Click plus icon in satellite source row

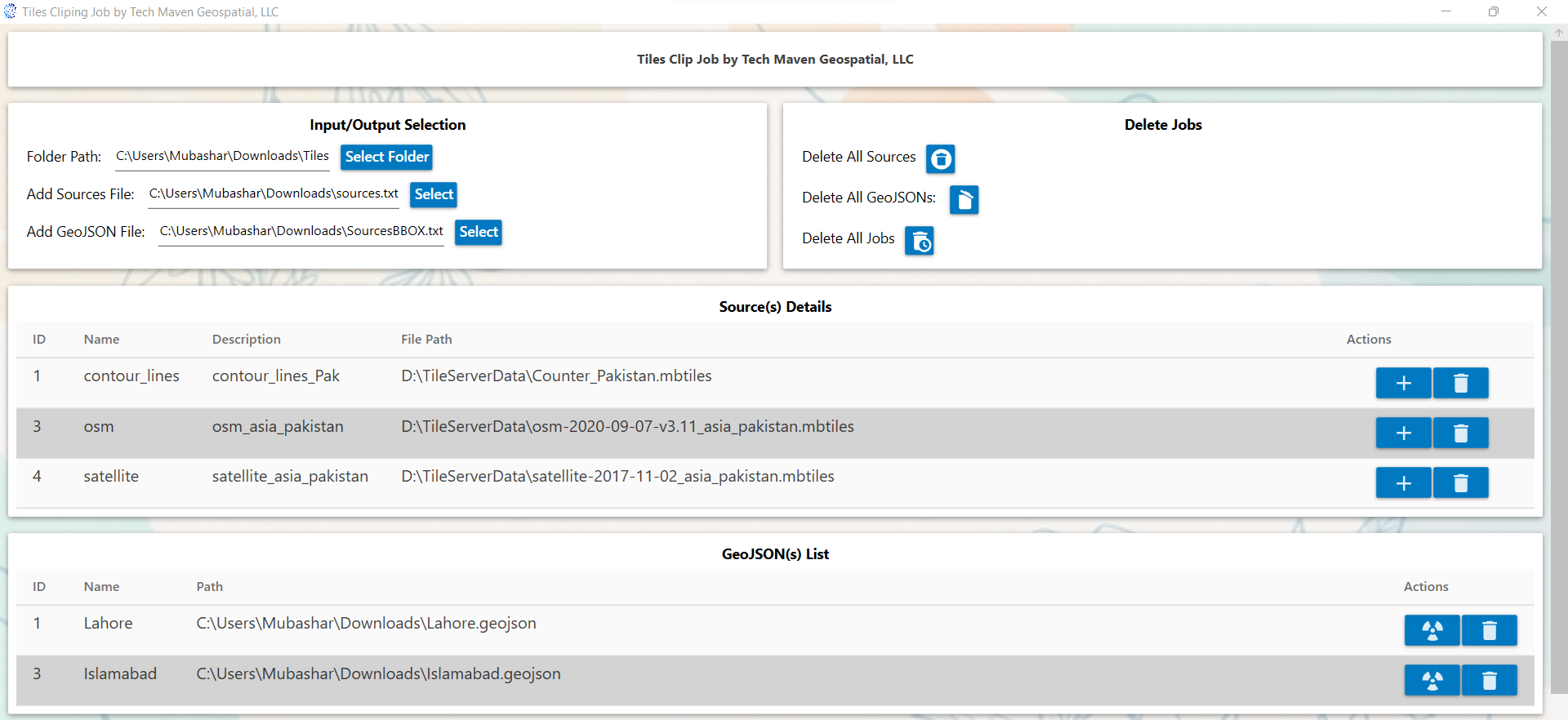(x=1403, y=482)
